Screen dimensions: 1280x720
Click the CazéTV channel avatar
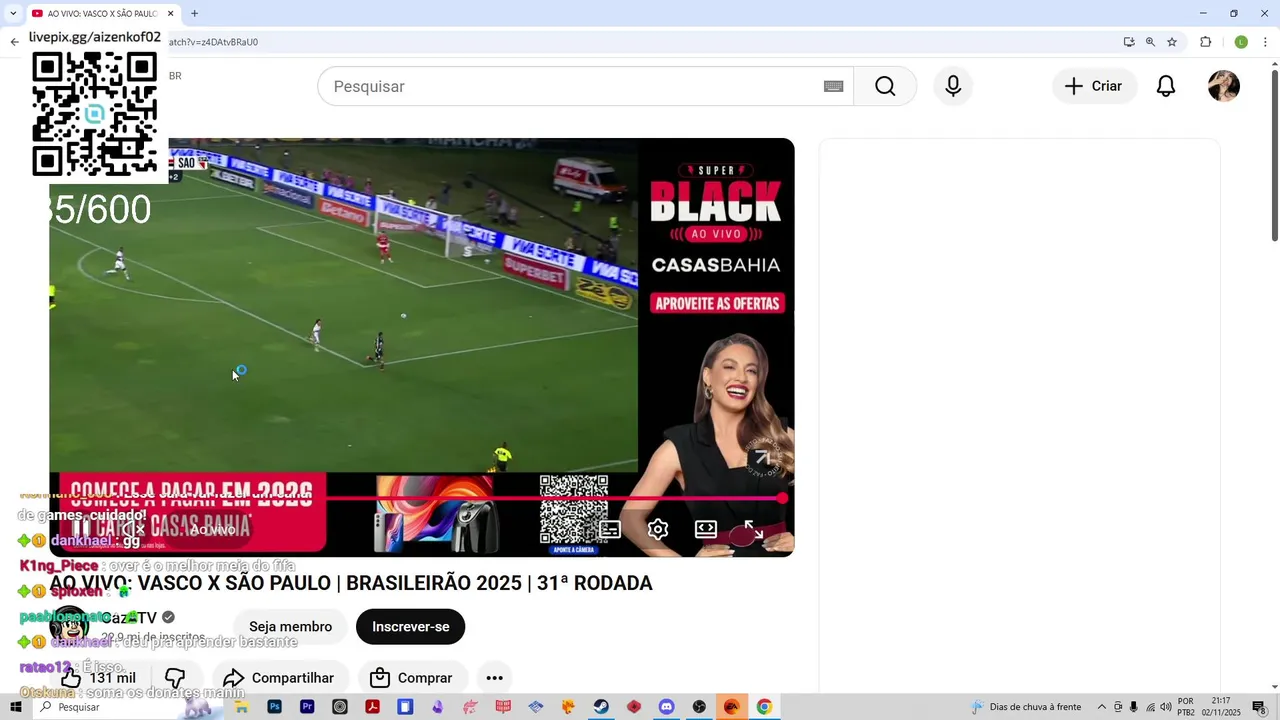[69, 626]
